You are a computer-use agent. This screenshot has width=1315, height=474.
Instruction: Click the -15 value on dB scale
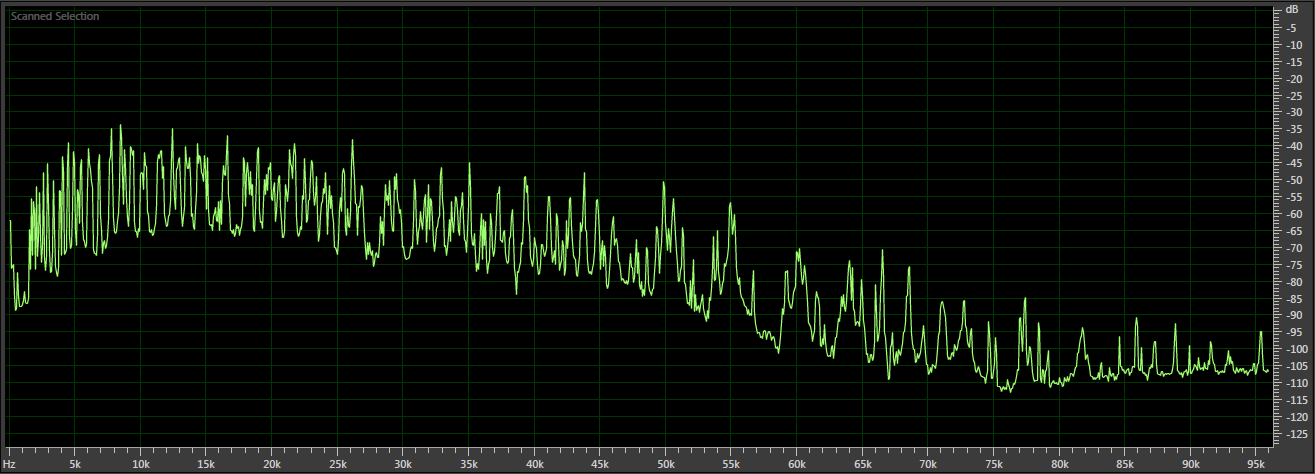pos(1293,62)
